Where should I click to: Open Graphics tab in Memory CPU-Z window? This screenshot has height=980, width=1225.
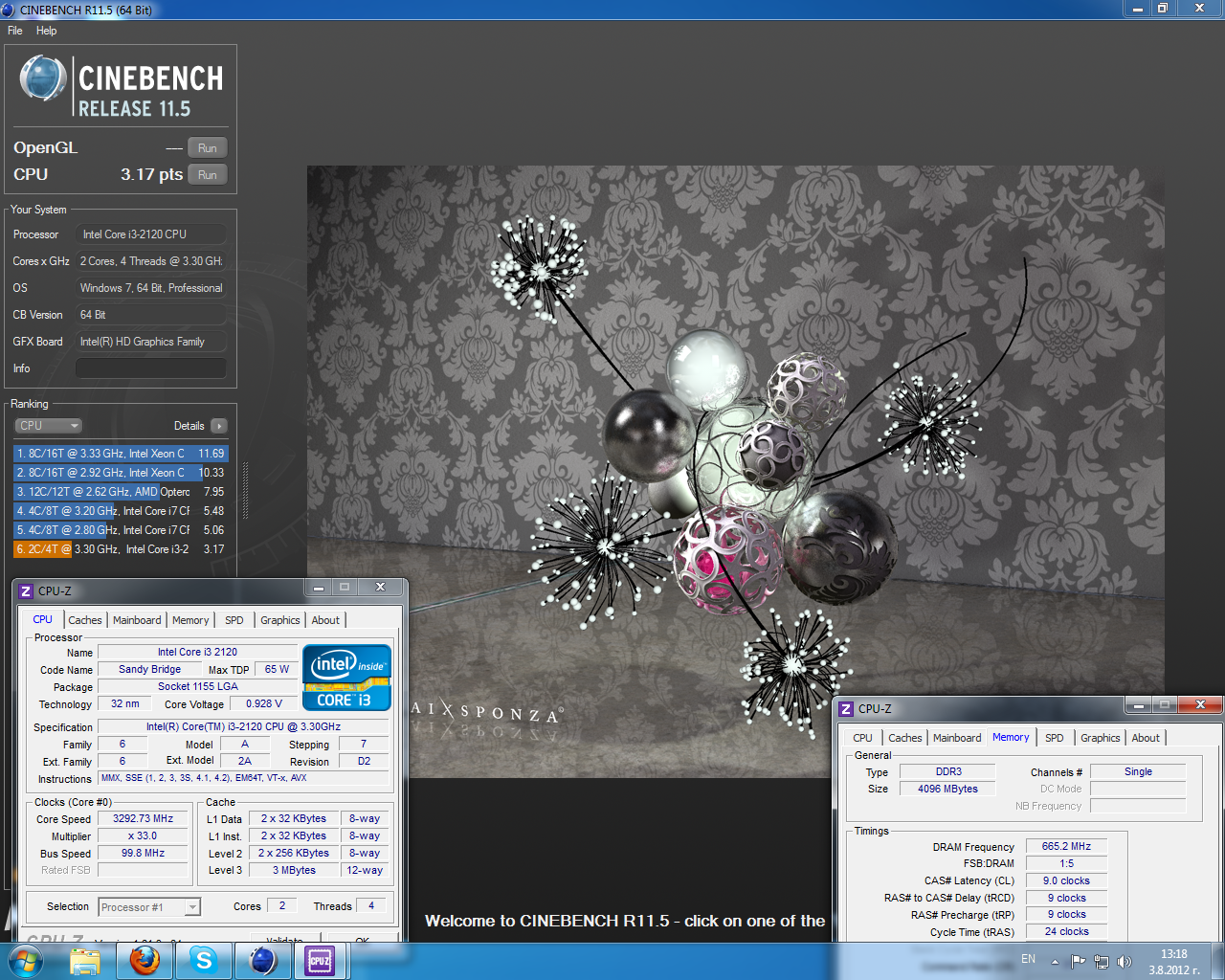click(1101, 738)
